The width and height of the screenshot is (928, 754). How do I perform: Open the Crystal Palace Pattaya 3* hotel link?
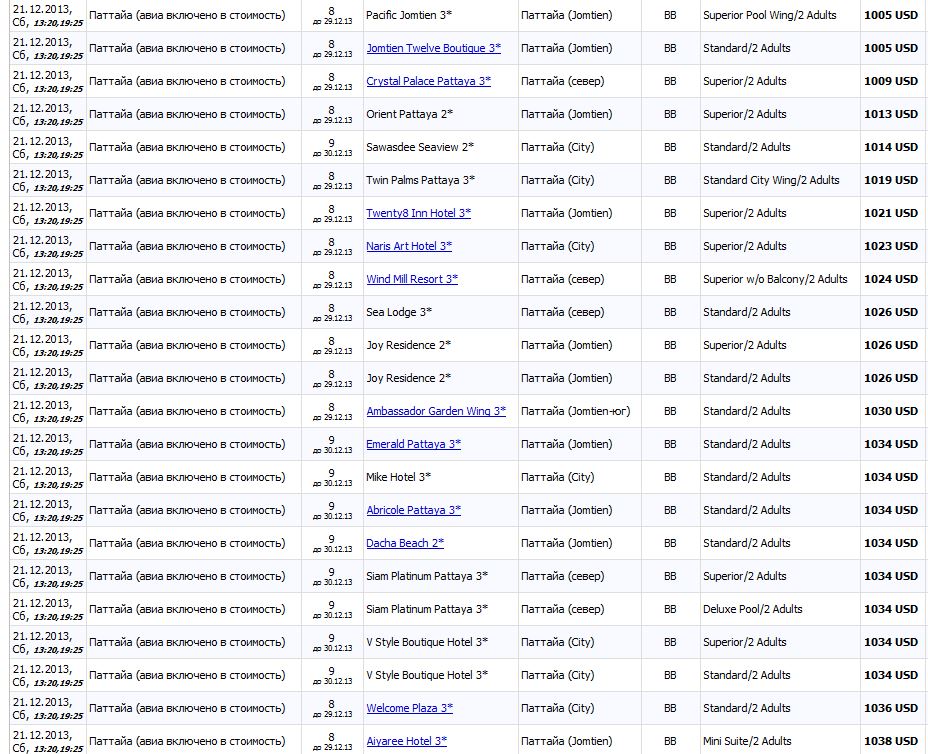pyautogui.click(x=428, y=81)
